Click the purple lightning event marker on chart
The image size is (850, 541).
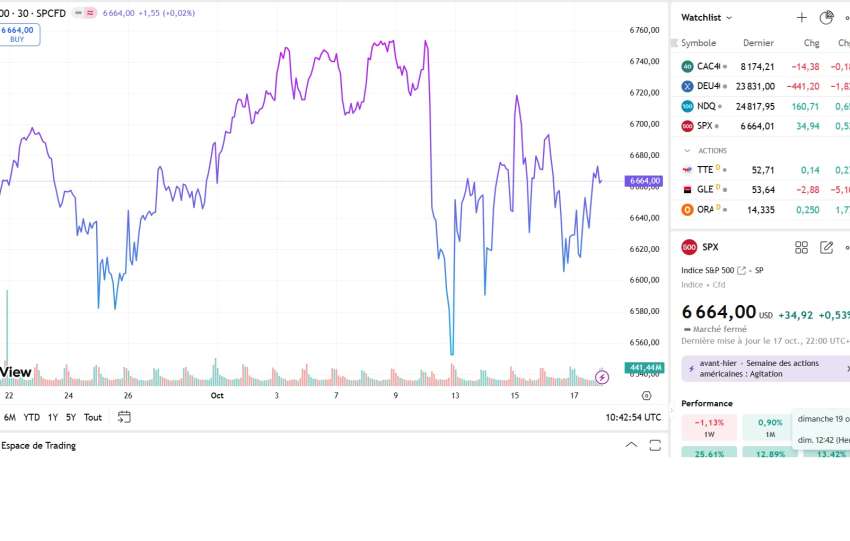coord(602,377)
